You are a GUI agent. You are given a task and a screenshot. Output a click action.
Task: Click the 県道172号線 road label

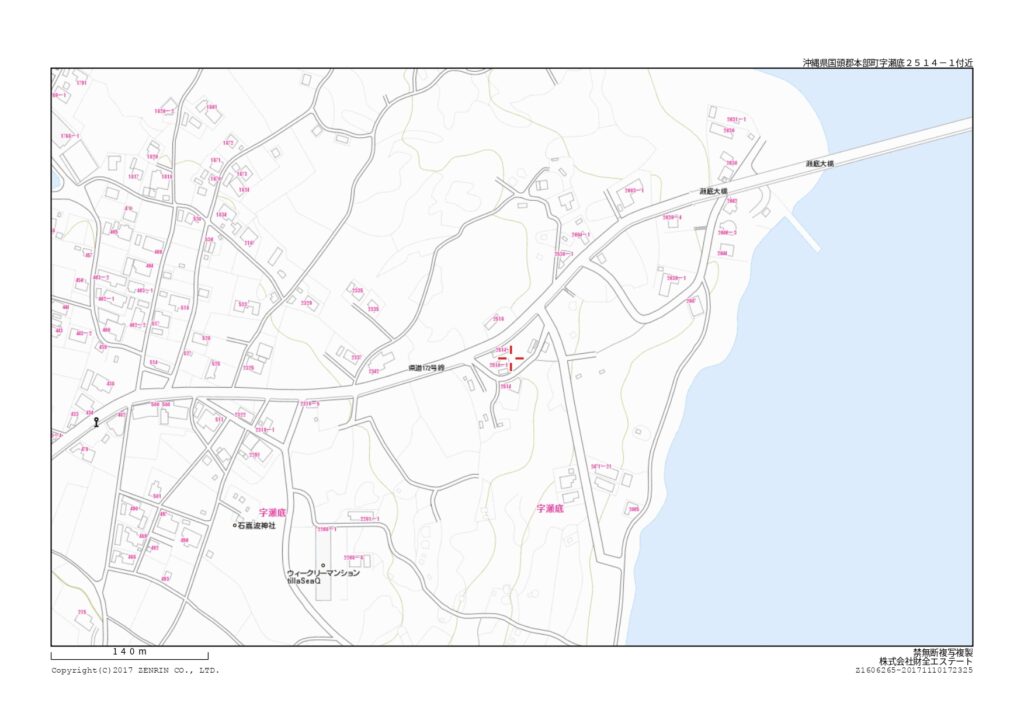426,369
